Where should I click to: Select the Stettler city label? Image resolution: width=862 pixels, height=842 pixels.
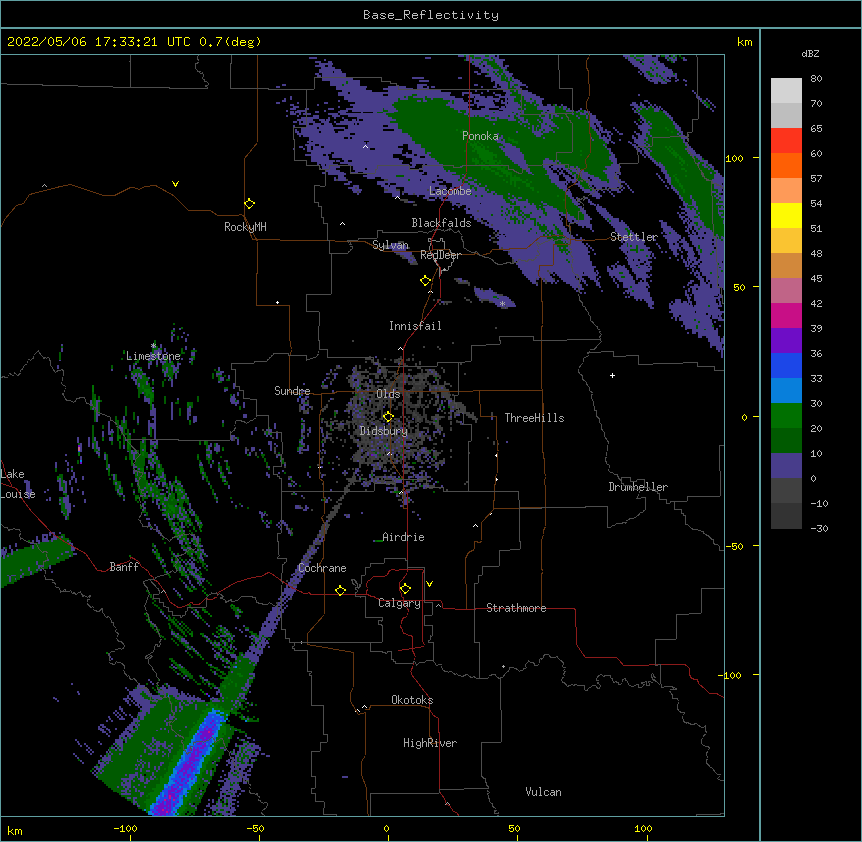coord(634,237)
